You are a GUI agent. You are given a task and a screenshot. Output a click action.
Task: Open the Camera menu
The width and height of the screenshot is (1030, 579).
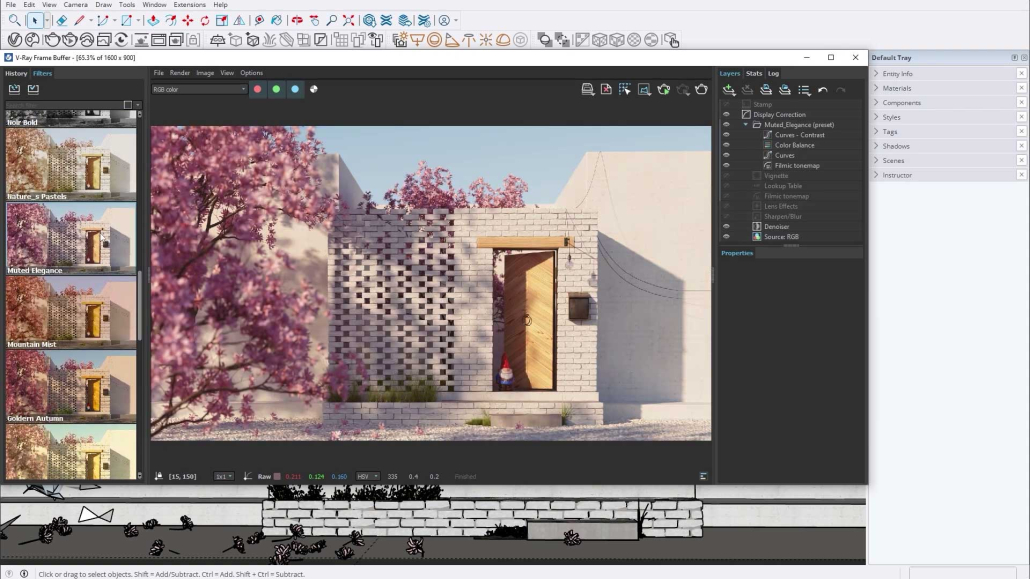(76, 5)
